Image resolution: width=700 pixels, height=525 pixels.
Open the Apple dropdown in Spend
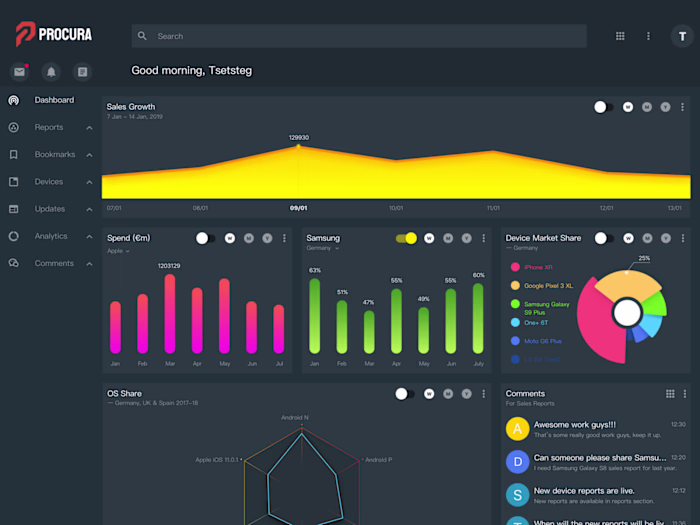[x=118, y=251]
